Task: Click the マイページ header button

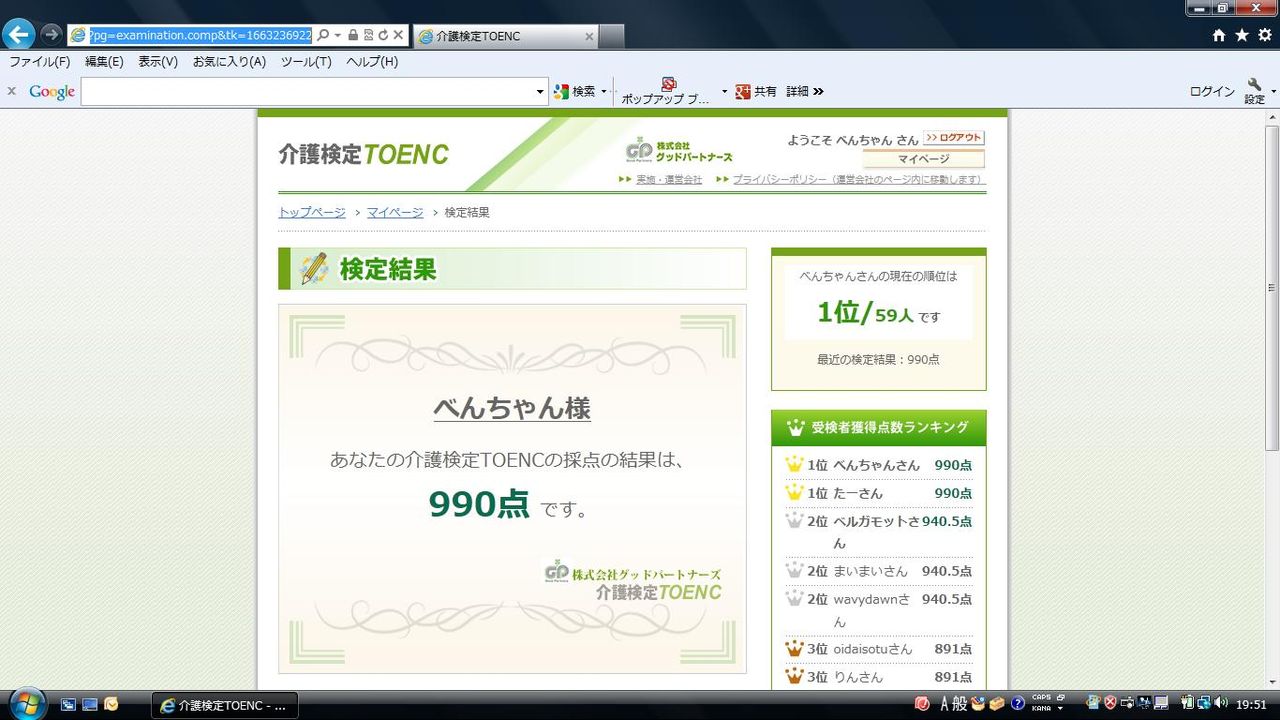Action: tap(923, 159)
